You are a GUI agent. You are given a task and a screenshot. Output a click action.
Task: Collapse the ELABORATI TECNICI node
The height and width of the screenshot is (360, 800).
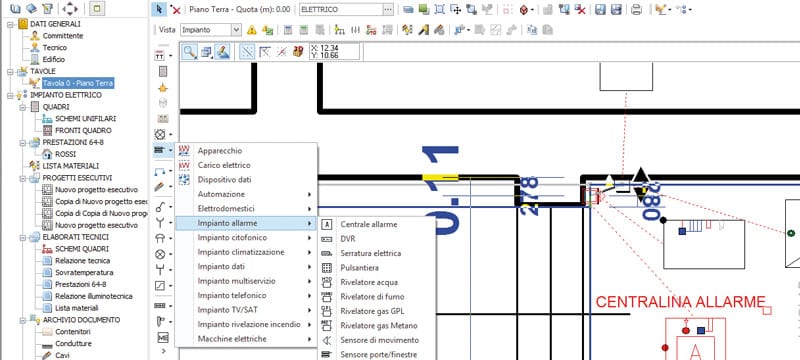coord(22,237)
